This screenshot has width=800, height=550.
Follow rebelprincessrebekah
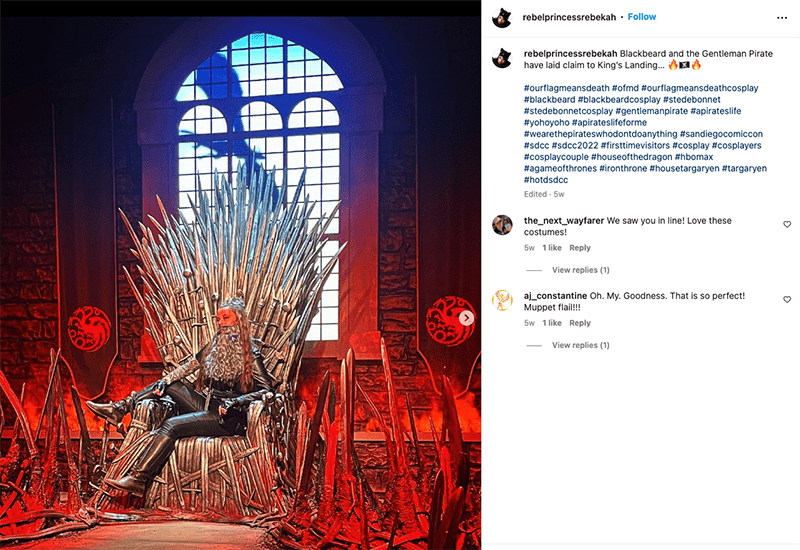click(641, 17)
